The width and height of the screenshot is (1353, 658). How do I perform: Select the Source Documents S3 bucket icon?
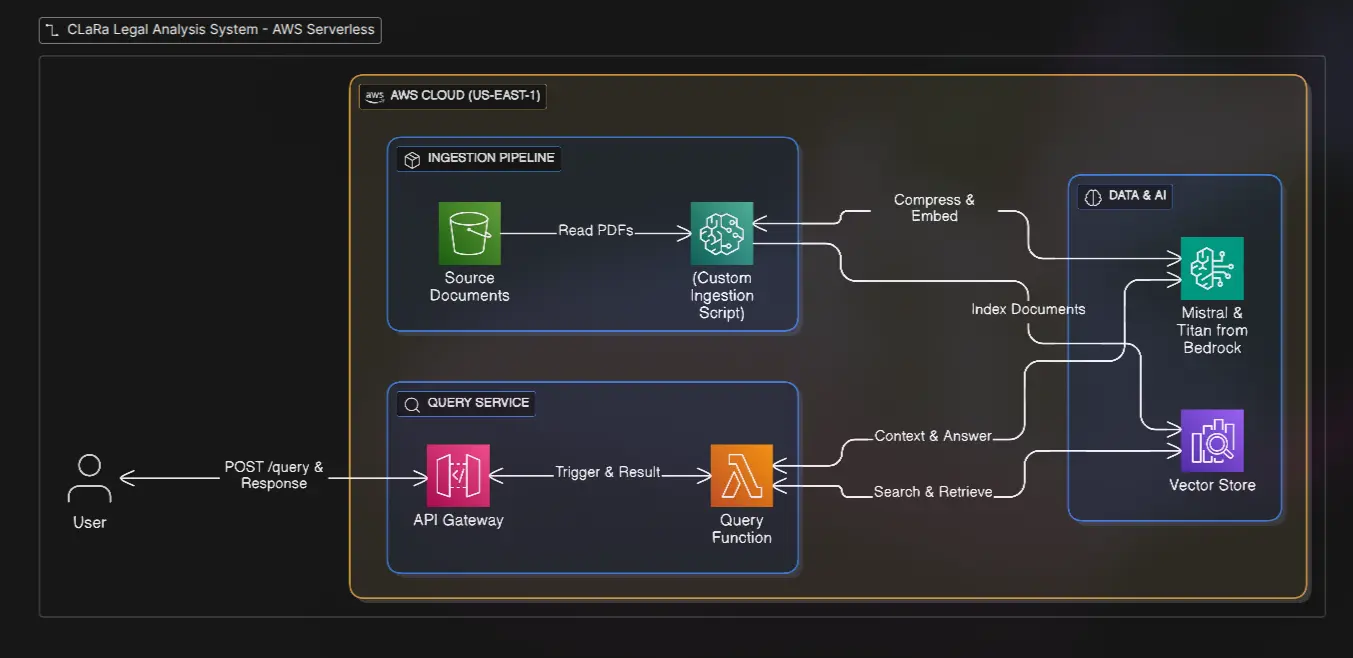[468, 232]
